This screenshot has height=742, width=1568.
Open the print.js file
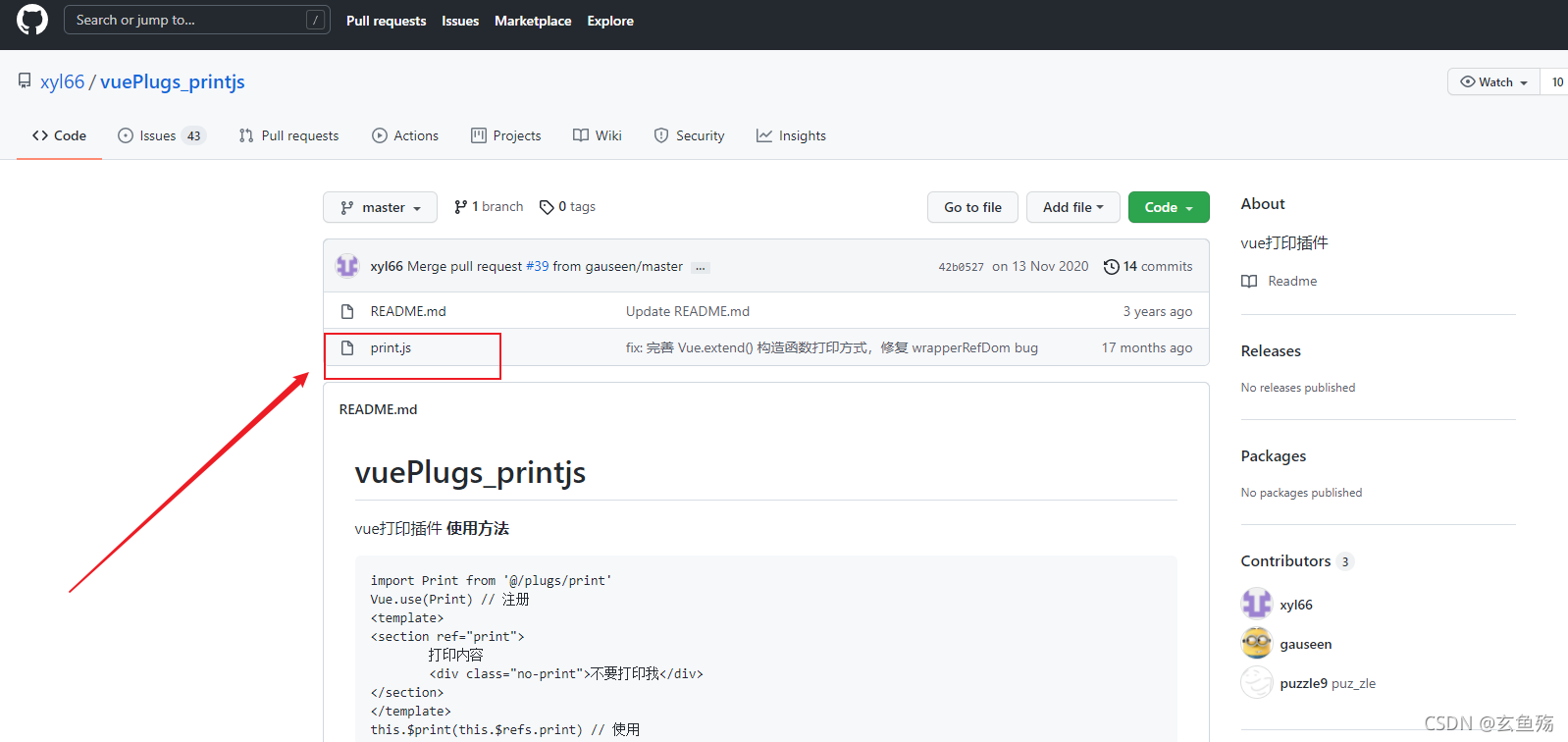[x=391, y=347]
